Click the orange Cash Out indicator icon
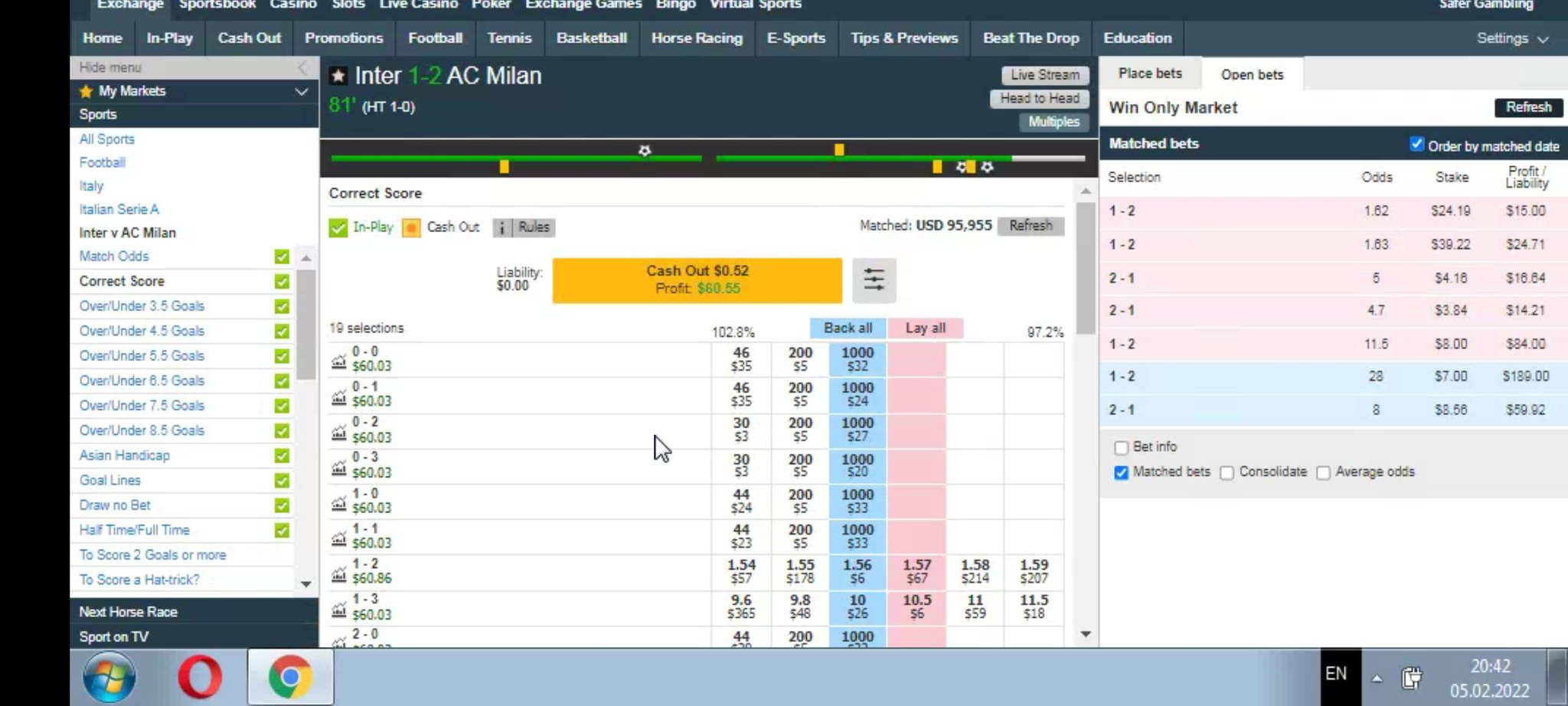 411,227
